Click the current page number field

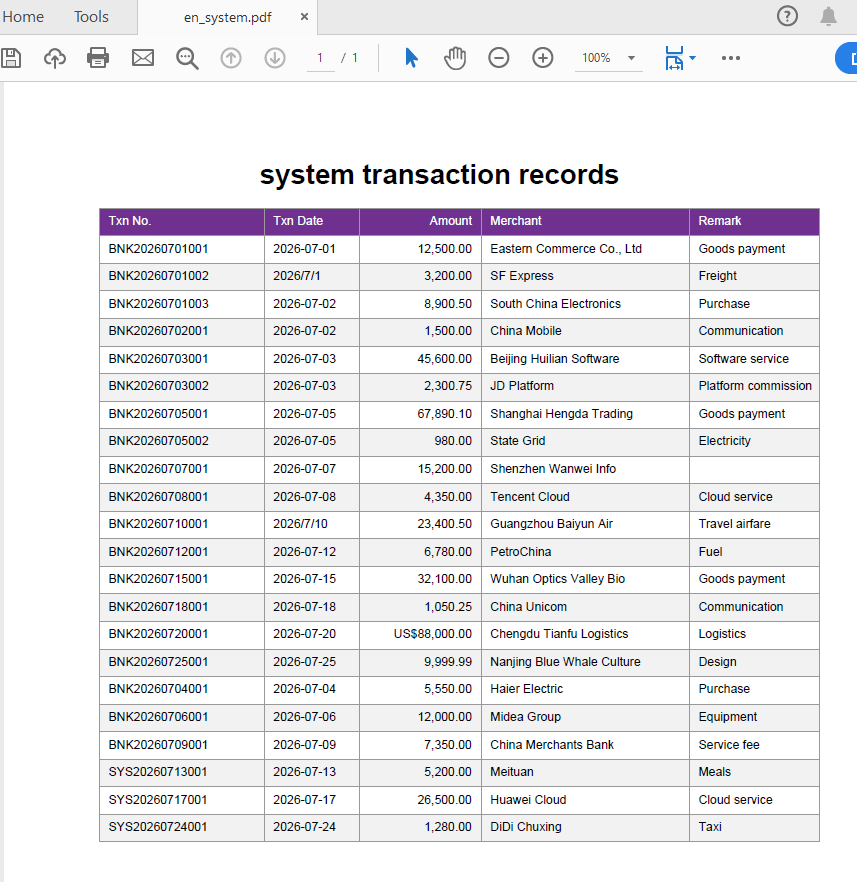pyautogui.click(x=320, y=58)
